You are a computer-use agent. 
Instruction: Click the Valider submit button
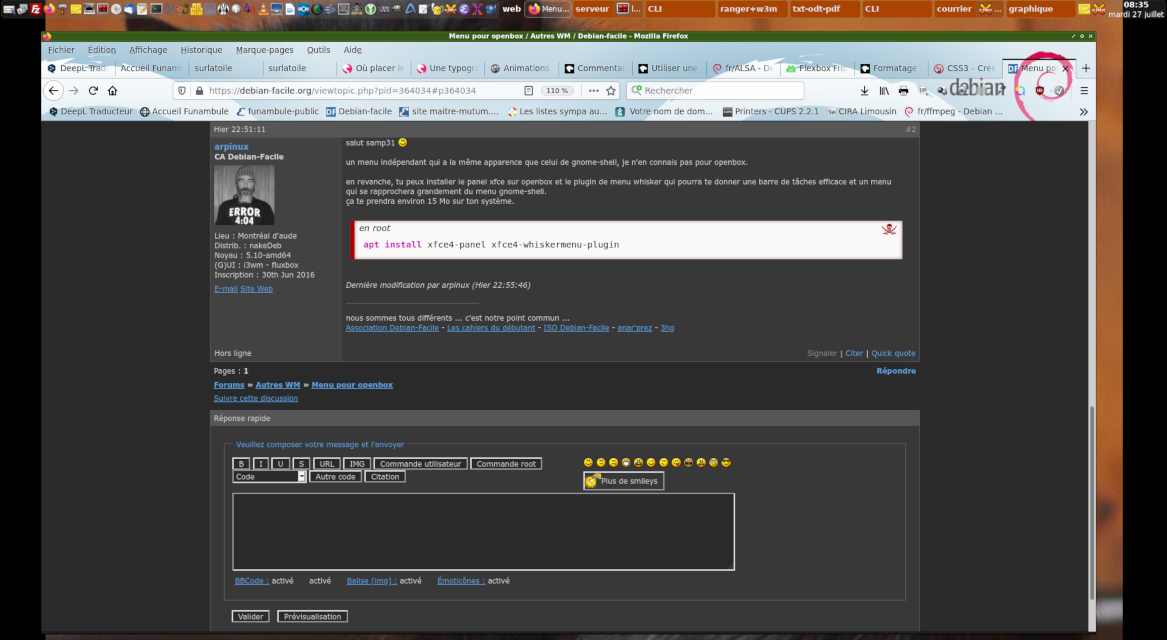pyautogui.click(x=250, y=617)
